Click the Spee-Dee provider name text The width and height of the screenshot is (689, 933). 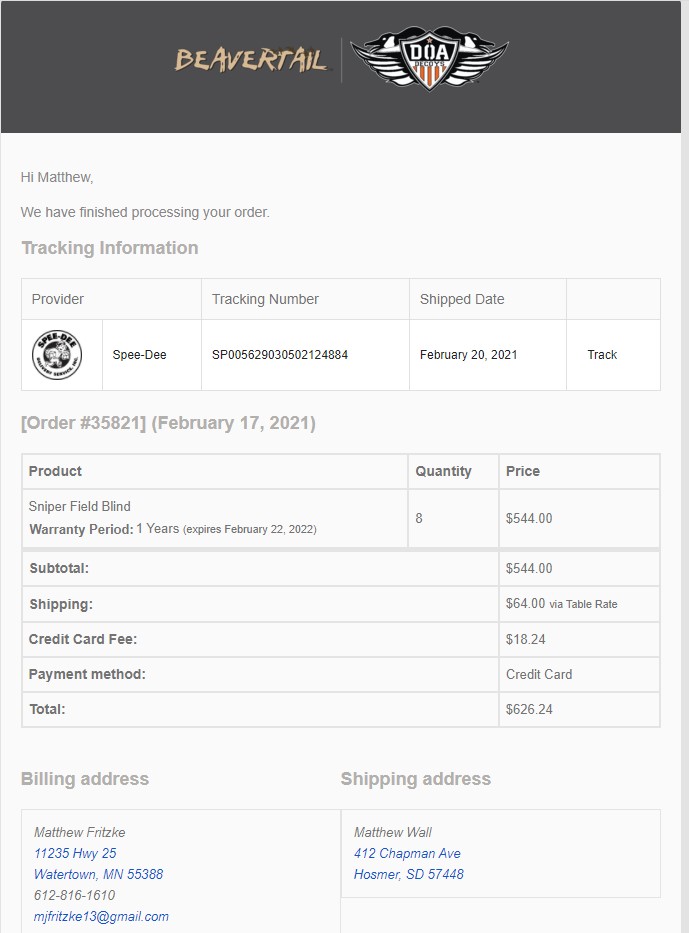coord(139,355)
